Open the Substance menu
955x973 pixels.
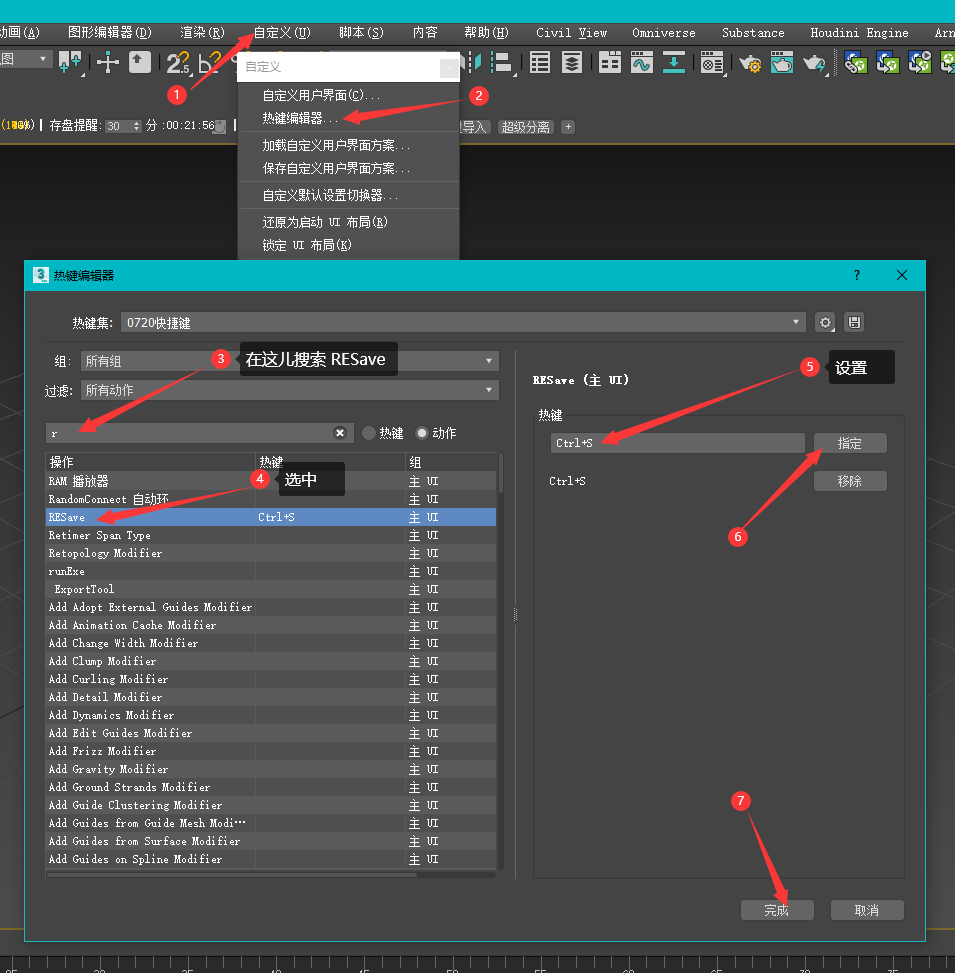(753, 32)
